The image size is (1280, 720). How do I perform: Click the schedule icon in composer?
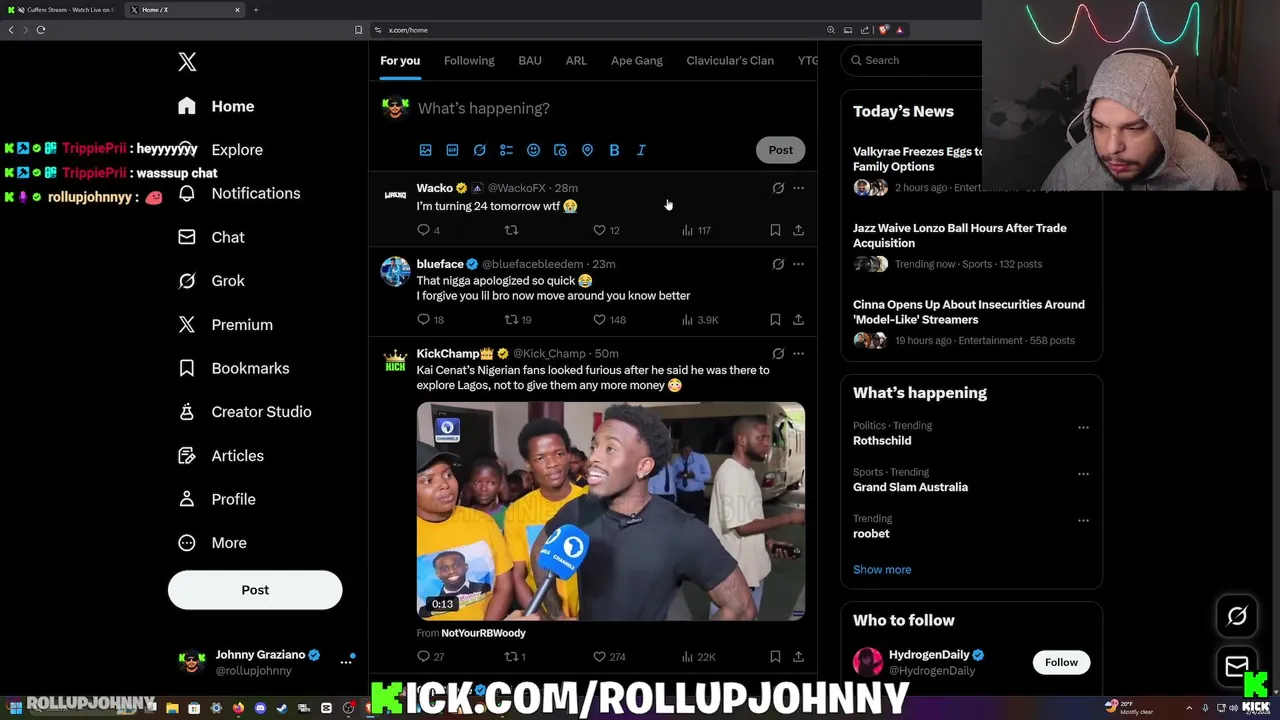pyautogui.click(x=560, y=150)
